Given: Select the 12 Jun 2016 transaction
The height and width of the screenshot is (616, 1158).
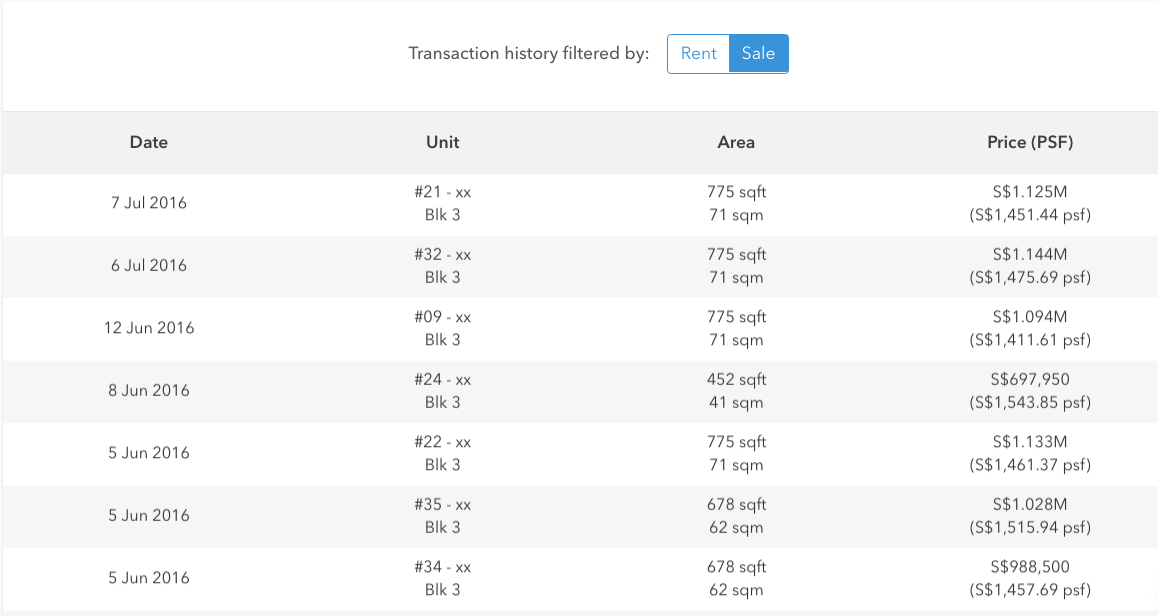Looking at the screenshot, I should [148, 328].
